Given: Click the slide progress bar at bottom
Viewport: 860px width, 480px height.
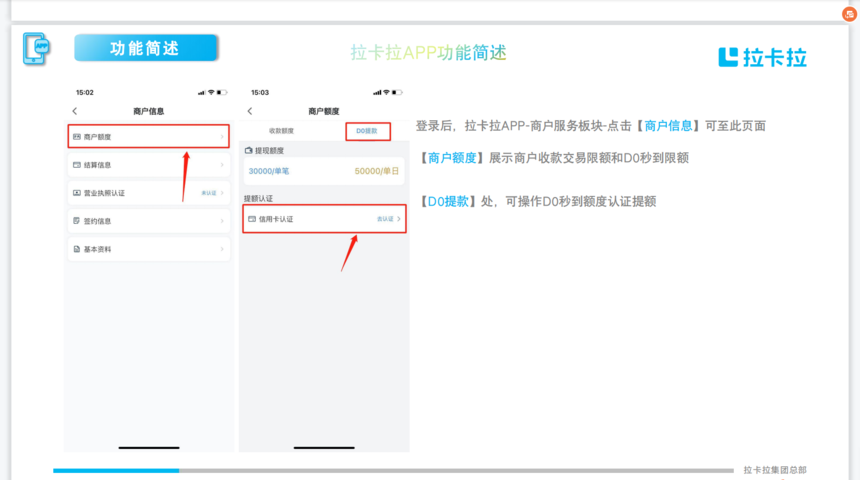Looking at the screenshot, I should pos(393,470).
